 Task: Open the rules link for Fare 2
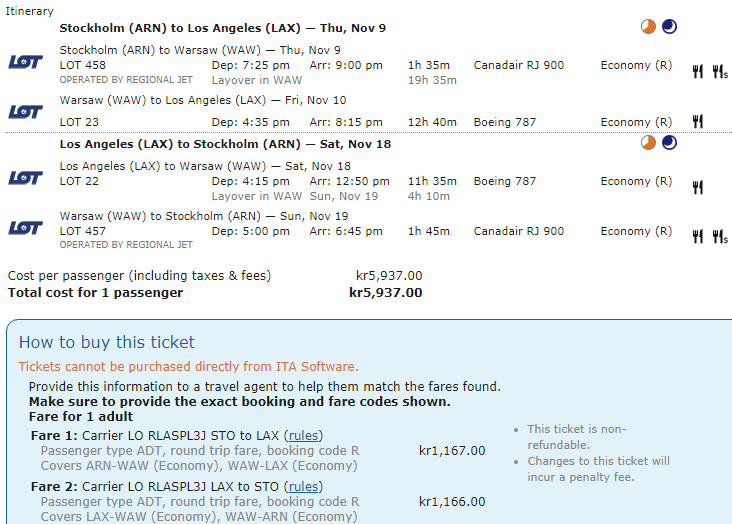(x=302, y=487)
